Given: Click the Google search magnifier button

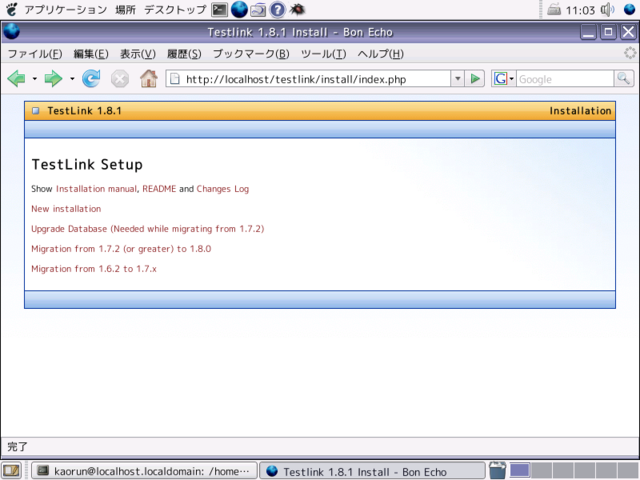Looking at the screenshot, I should coord(624,78).
